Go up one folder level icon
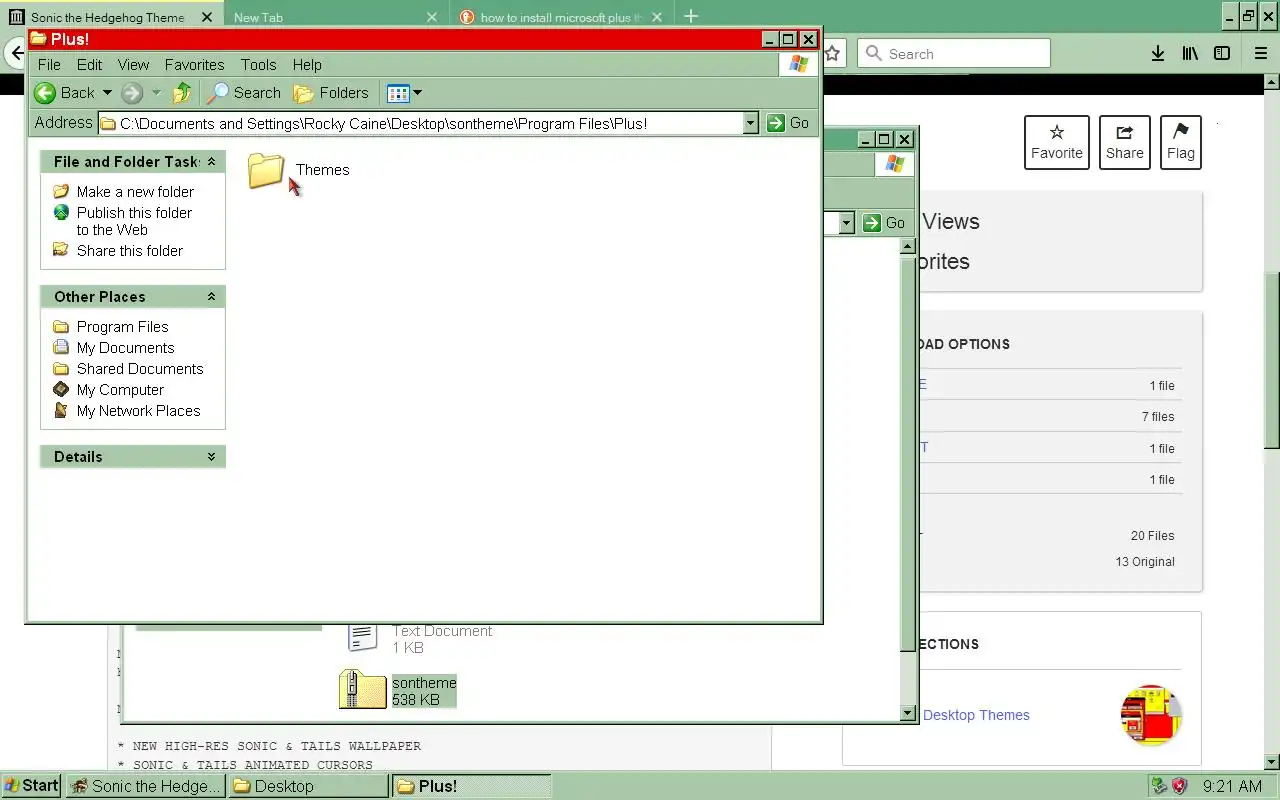Image resolution: width=1280 pixels, height=800 pixels. coord(182,93)
